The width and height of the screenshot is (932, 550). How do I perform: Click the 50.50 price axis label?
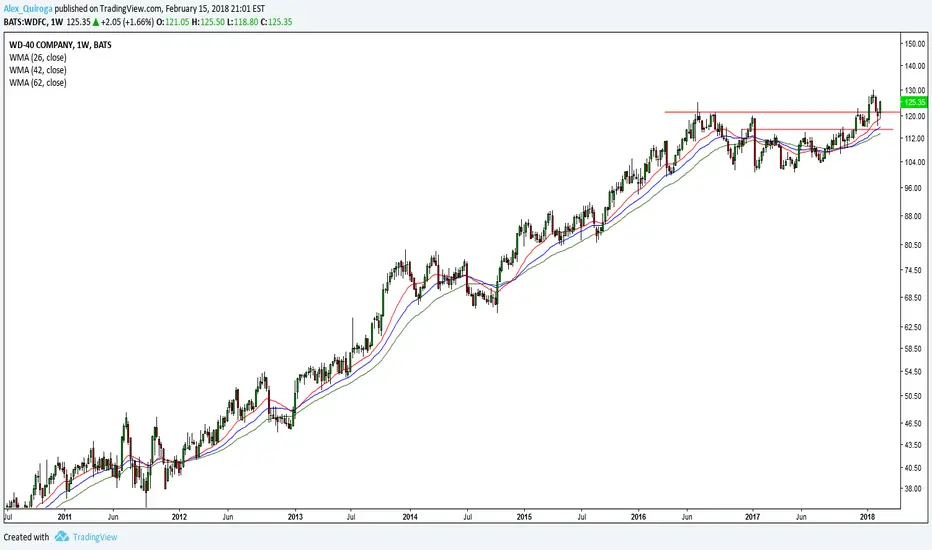915,397
